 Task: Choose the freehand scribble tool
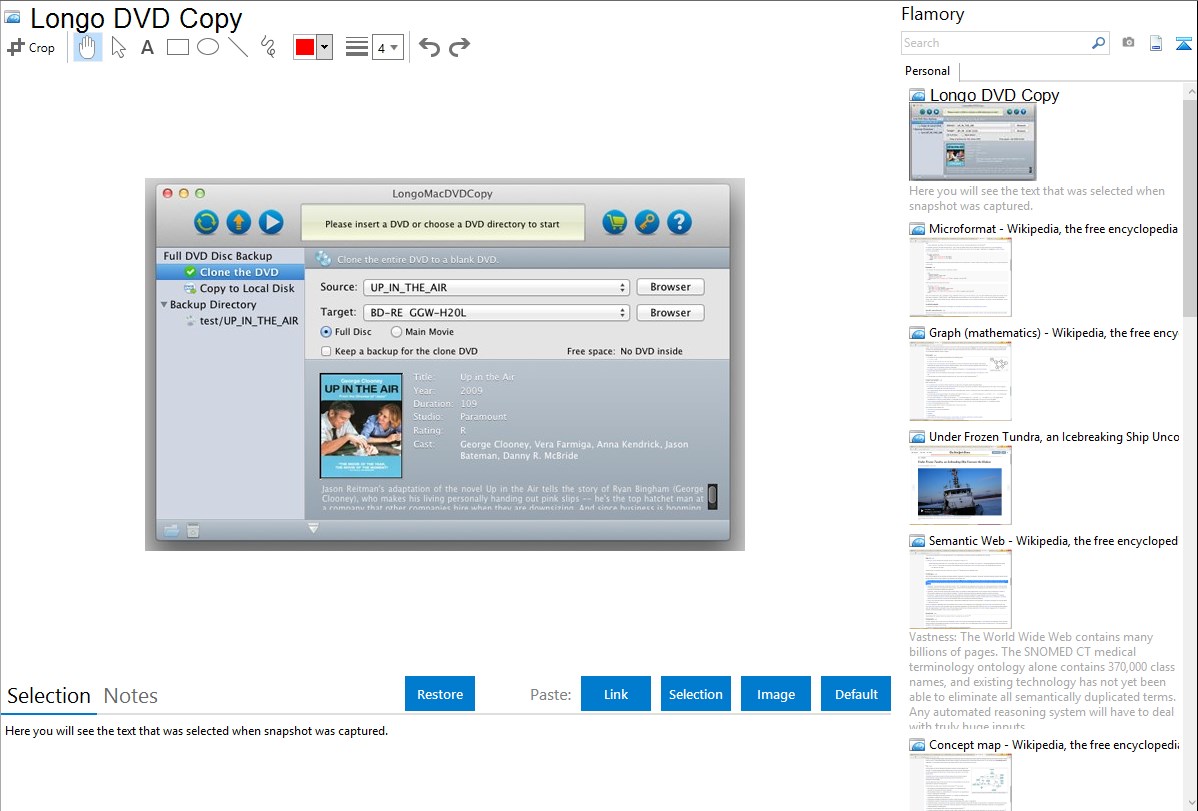click(x=268, y=47)
